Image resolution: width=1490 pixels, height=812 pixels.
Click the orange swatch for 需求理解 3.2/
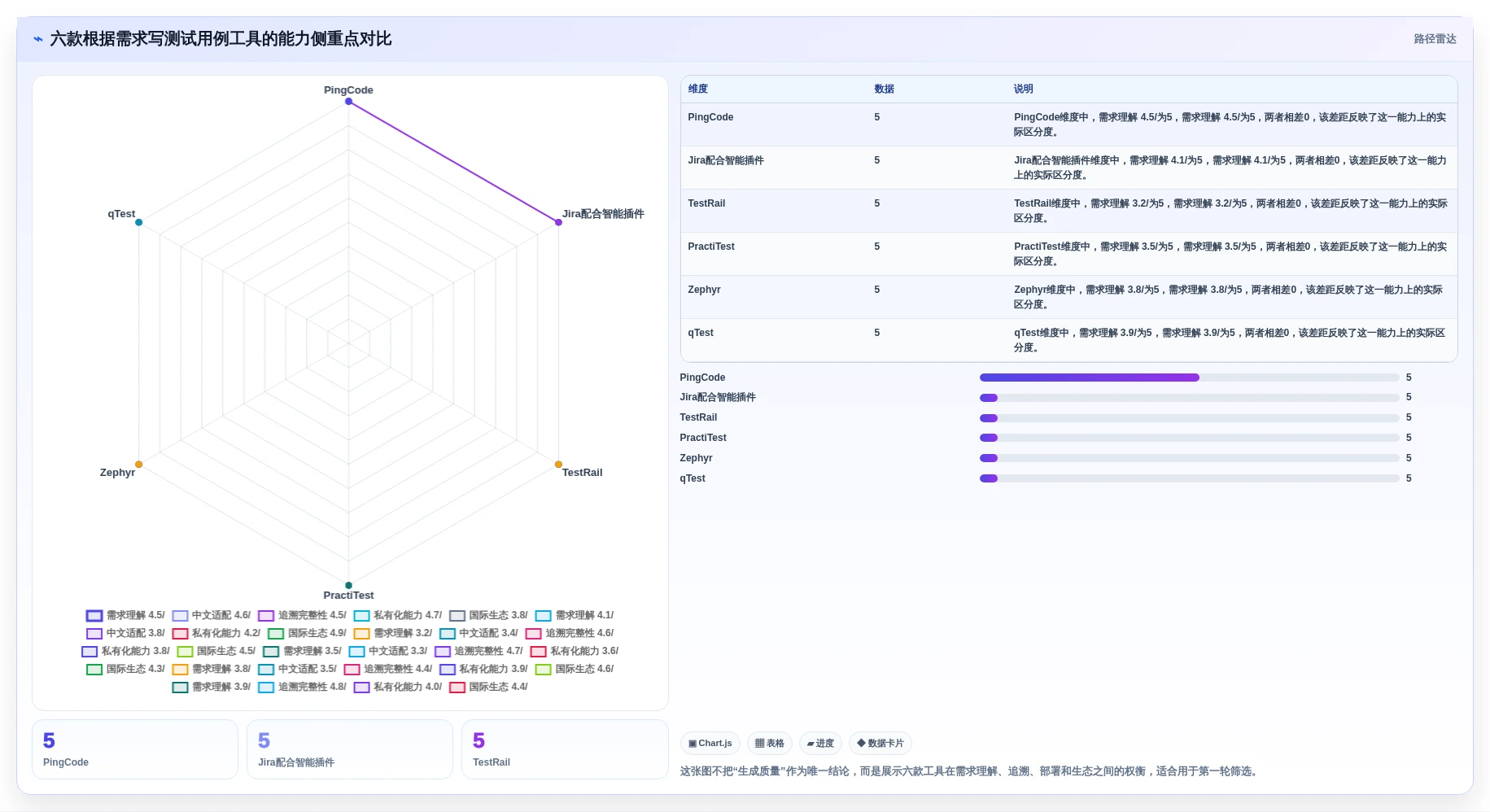pos(361,634)
